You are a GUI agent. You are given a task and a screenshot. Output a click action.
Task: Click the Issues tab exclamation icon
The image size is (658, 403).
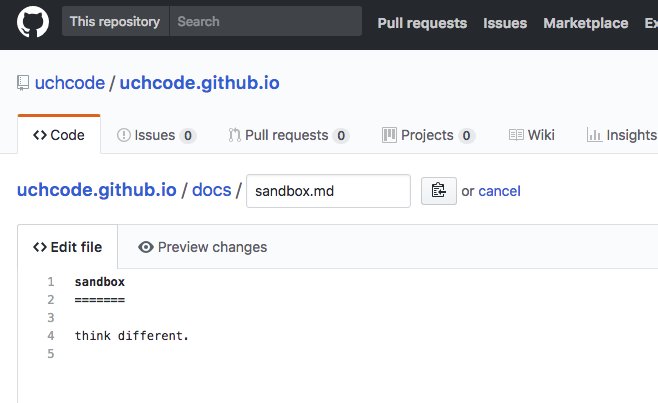(124, 135)
